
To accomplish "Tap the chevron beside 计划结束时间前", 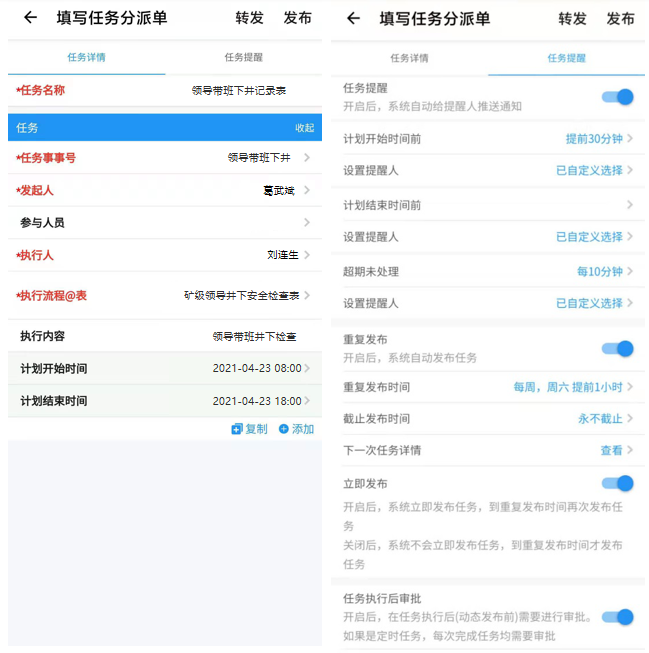I will coord(630,205).
